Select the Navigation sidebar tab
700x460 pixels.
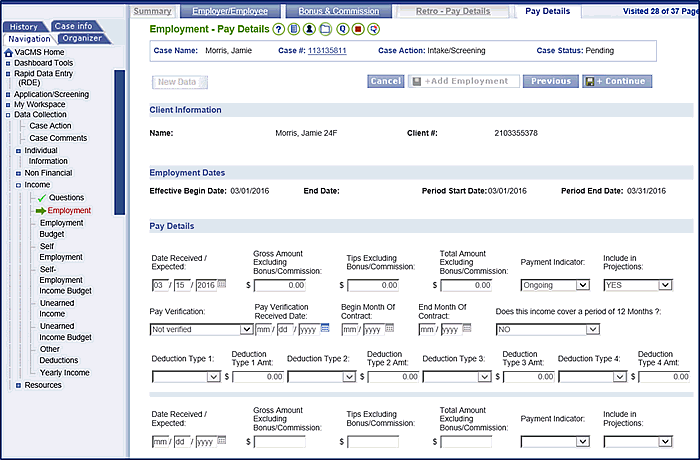tap(29, 39)
